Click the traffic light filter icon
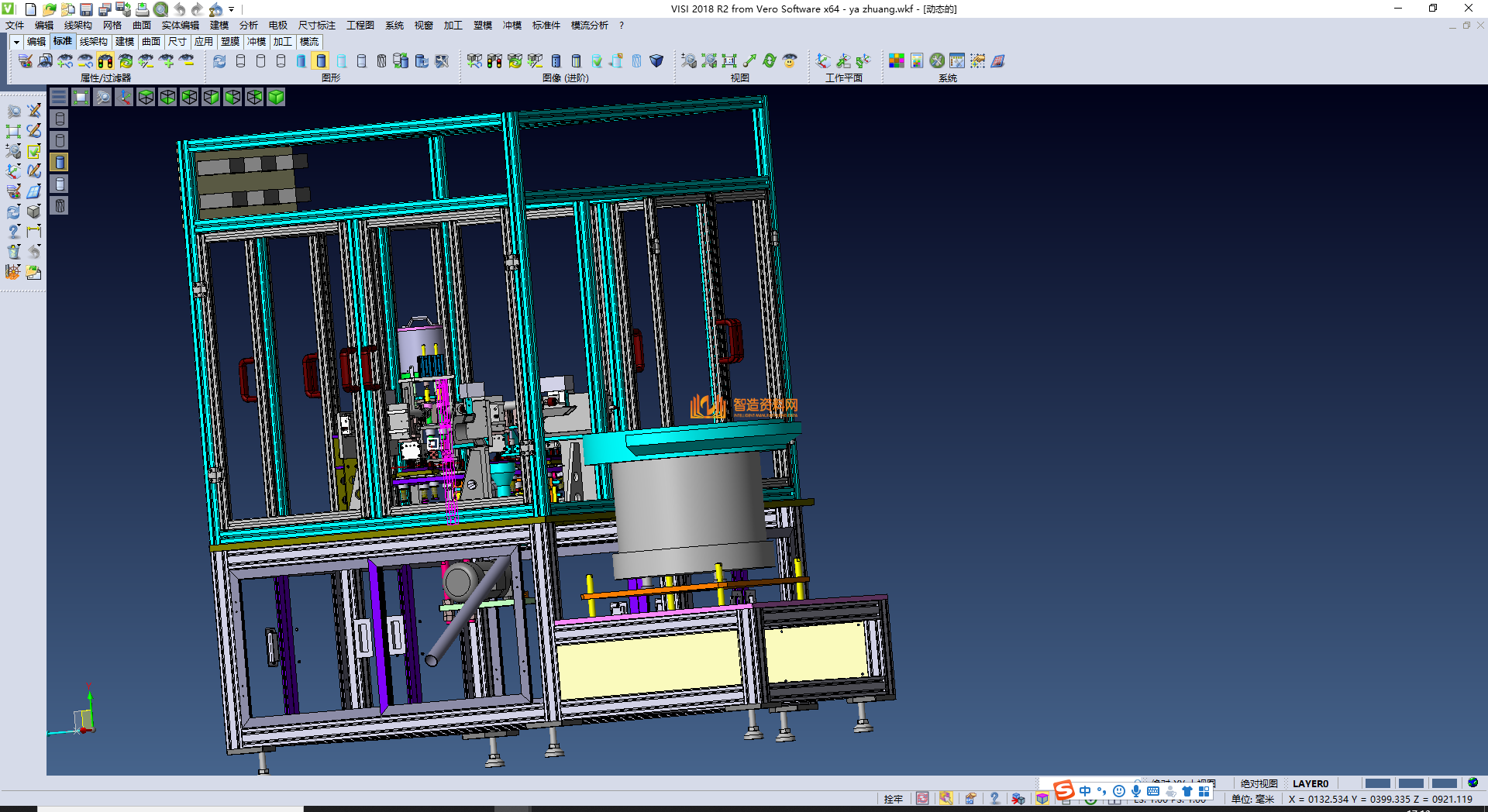This screenshot has width=1488, height=812. [105, 61]
